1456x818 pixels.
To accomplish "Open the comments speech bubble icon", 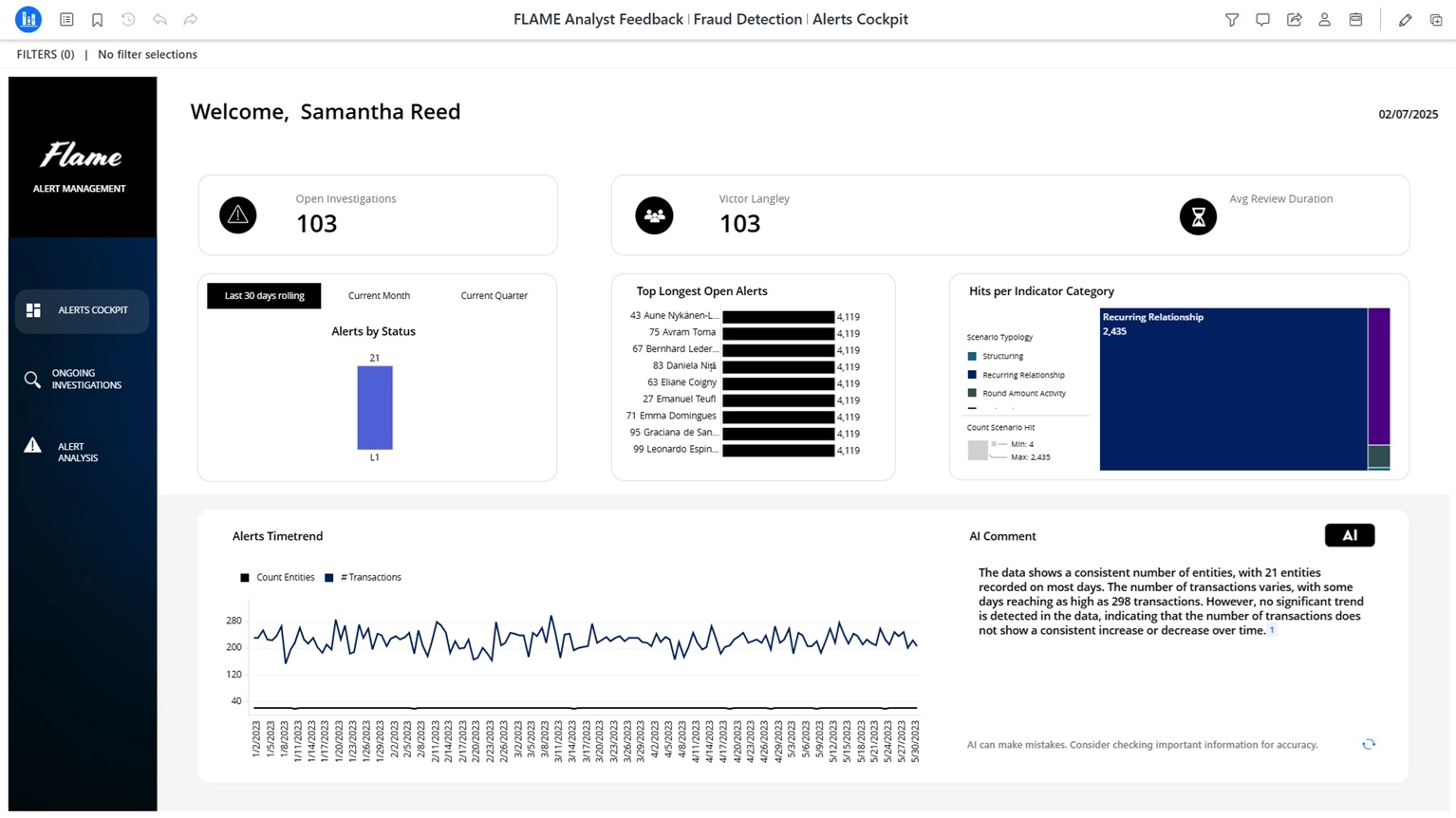I will pyautogui.click(x=1262, y=20).
